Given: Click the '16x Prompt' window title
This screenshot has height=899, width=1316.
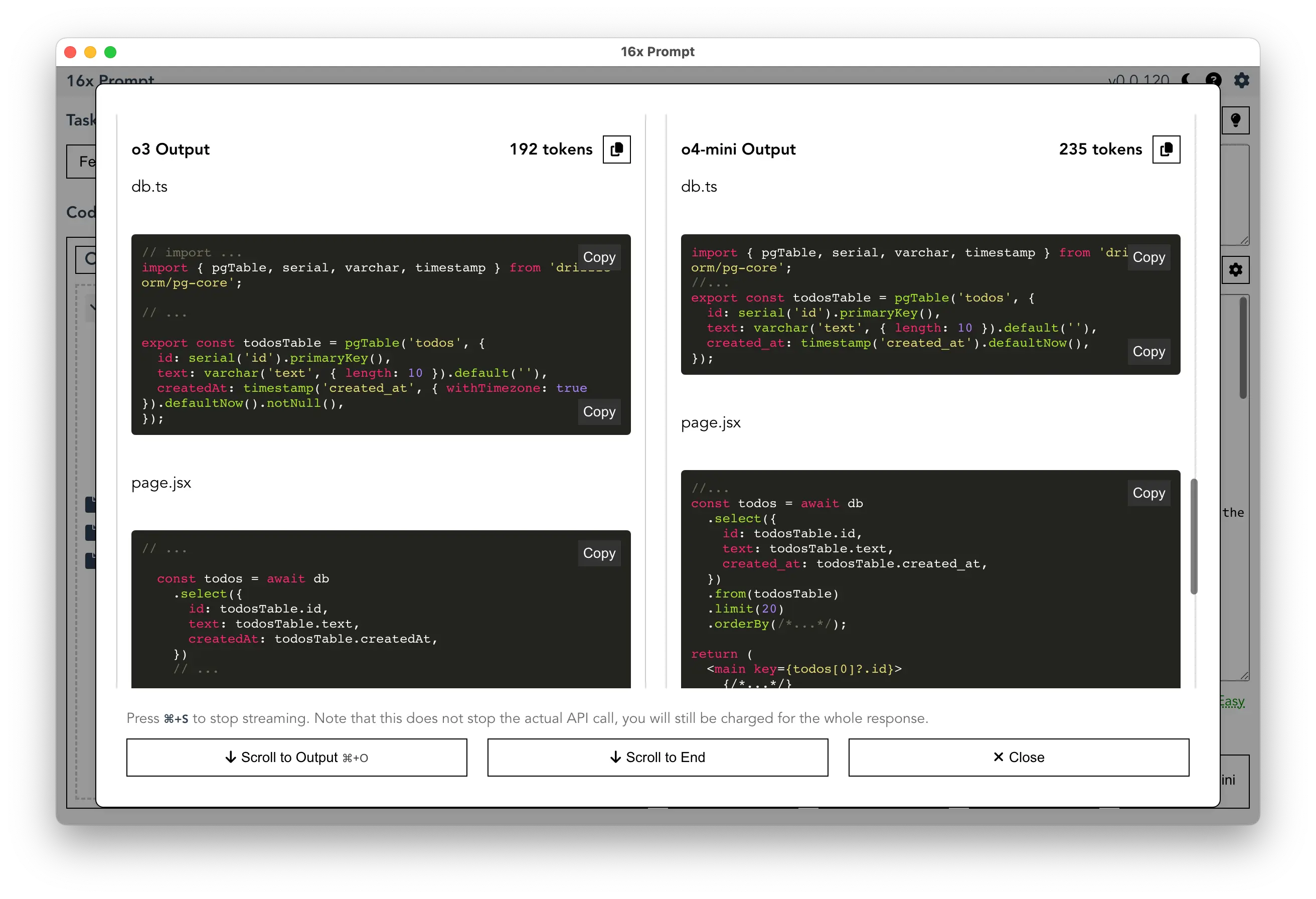Looking at the screenshot, I should [657, 52].
